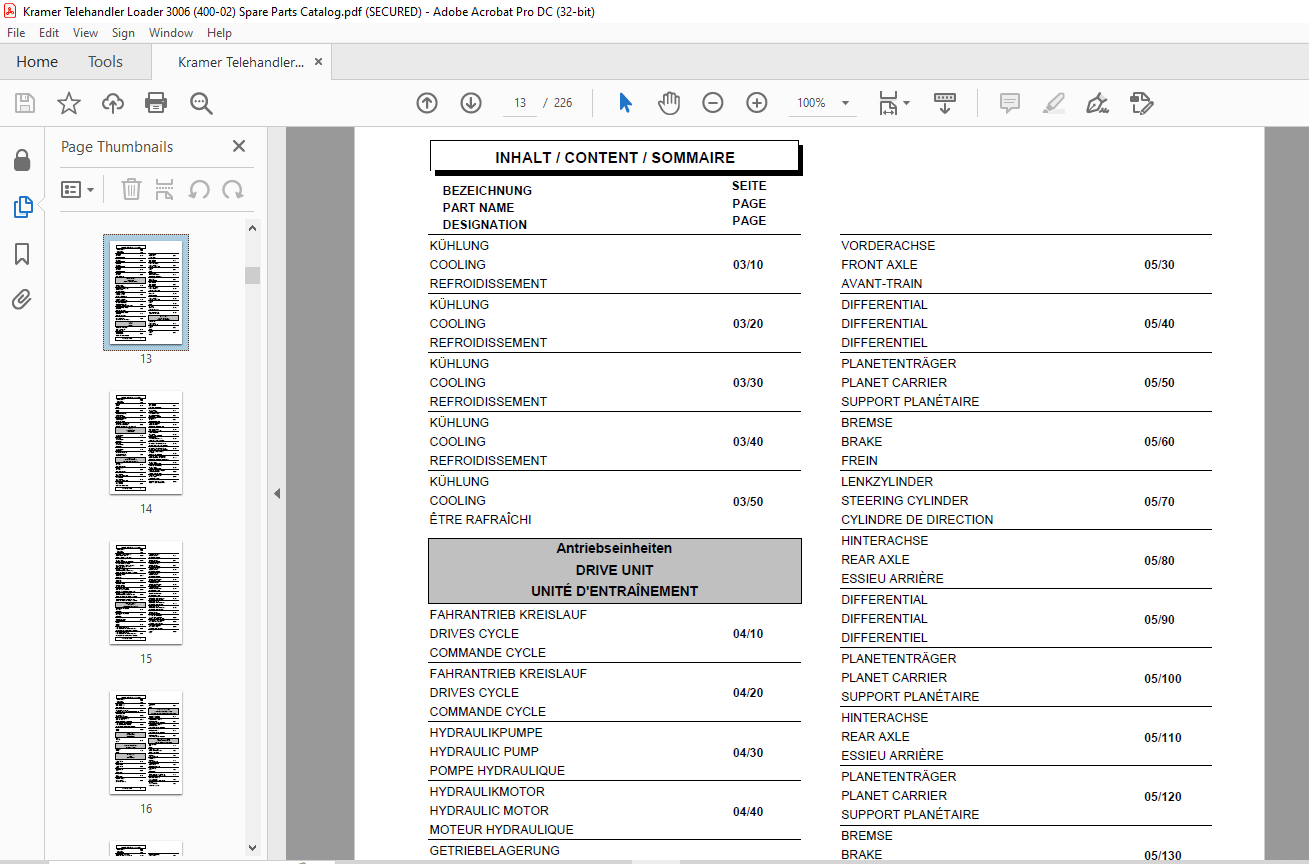Screen dimensions: 1309x864
Task: Click the Fit page width icon
Action: (888, 103)
